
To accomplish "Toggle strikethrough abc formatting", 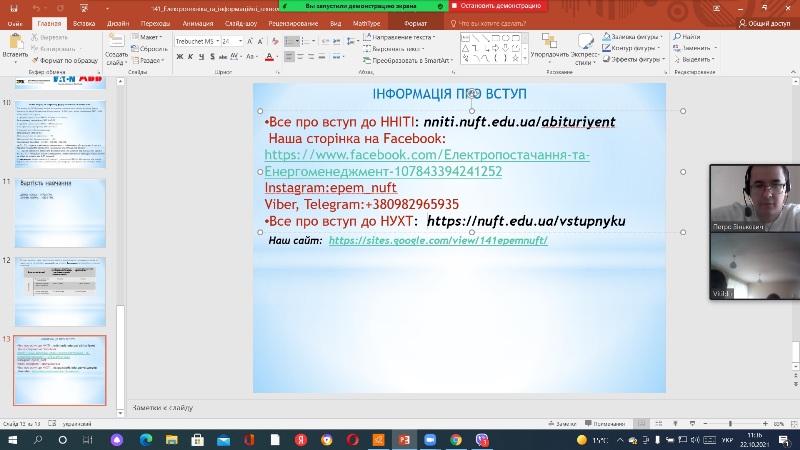I will 223,57.
